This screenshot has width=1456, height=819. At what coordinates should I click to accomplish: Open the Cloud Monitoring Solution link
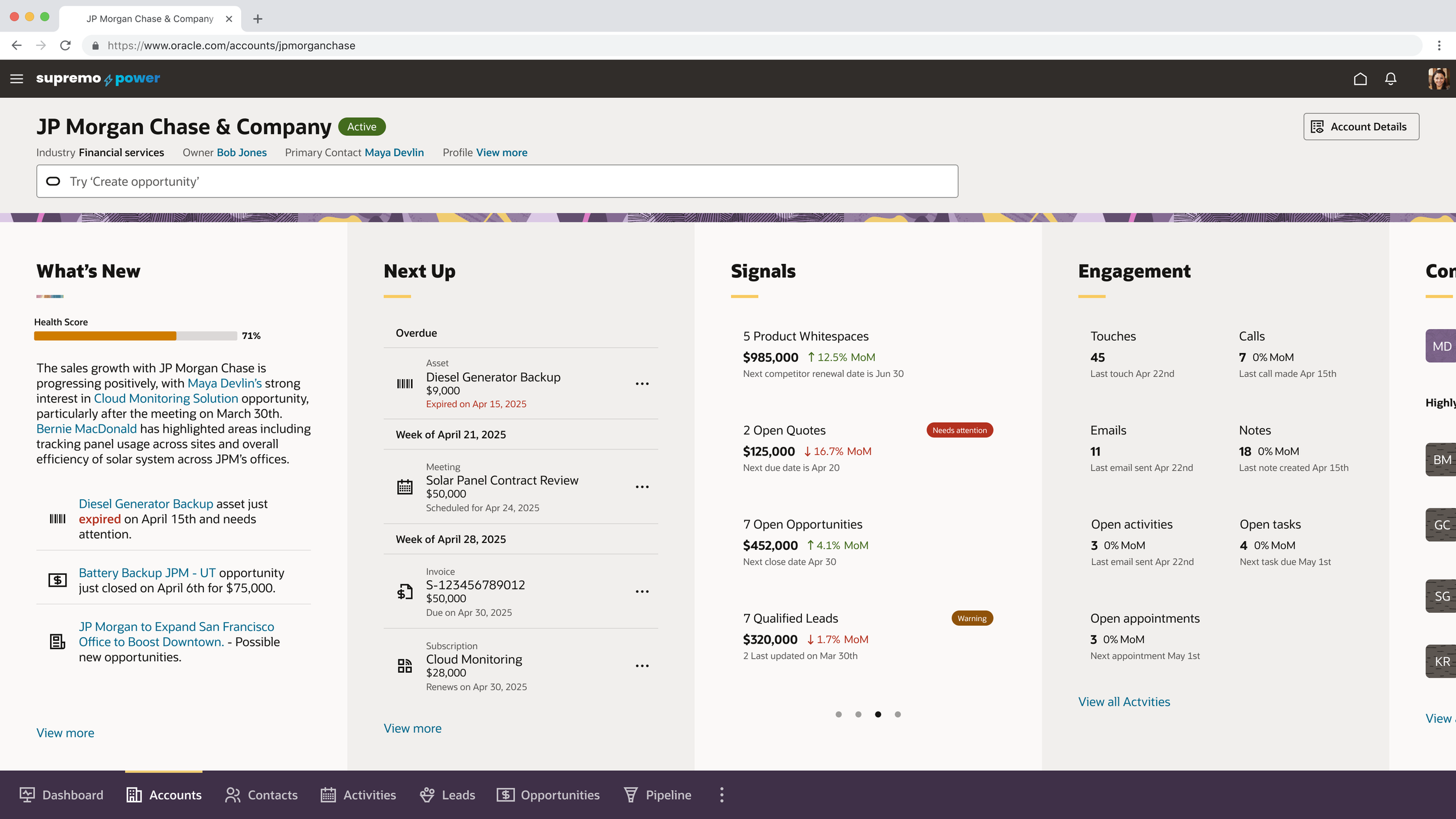166,398
